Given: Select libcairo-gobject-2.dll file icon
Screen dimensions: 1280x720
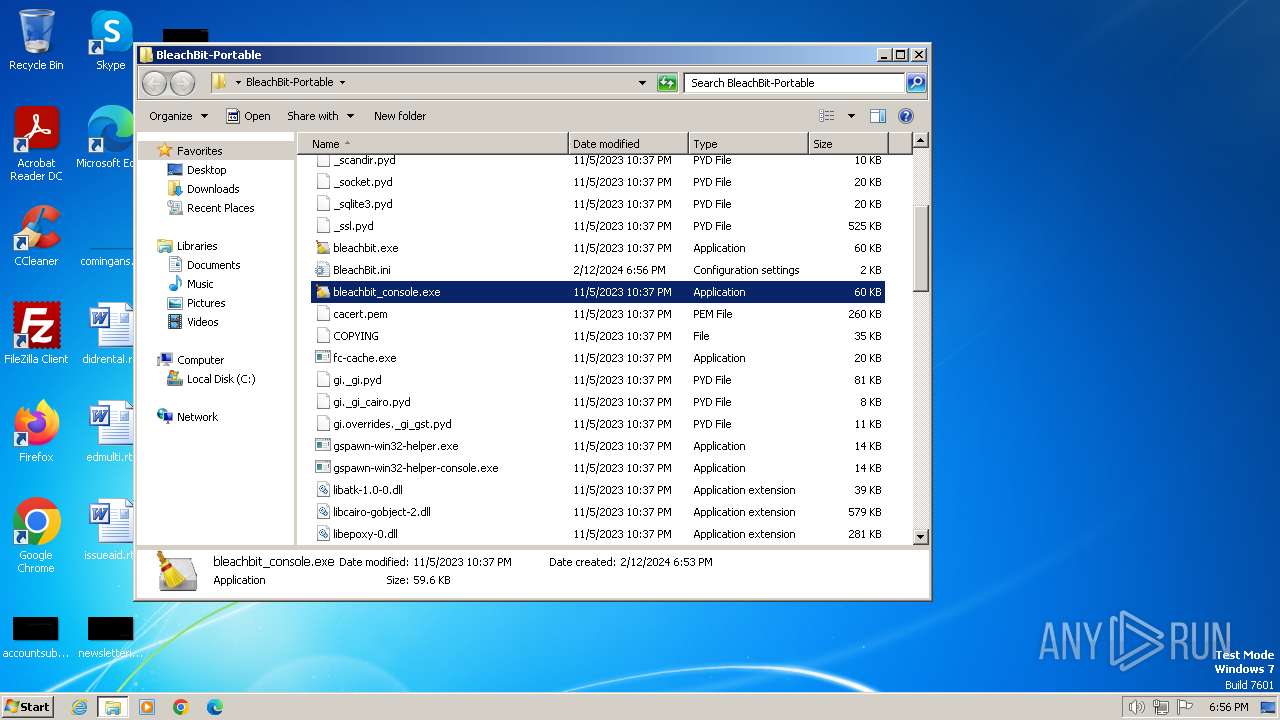Looking at the screenshot, I should [322, 512].
